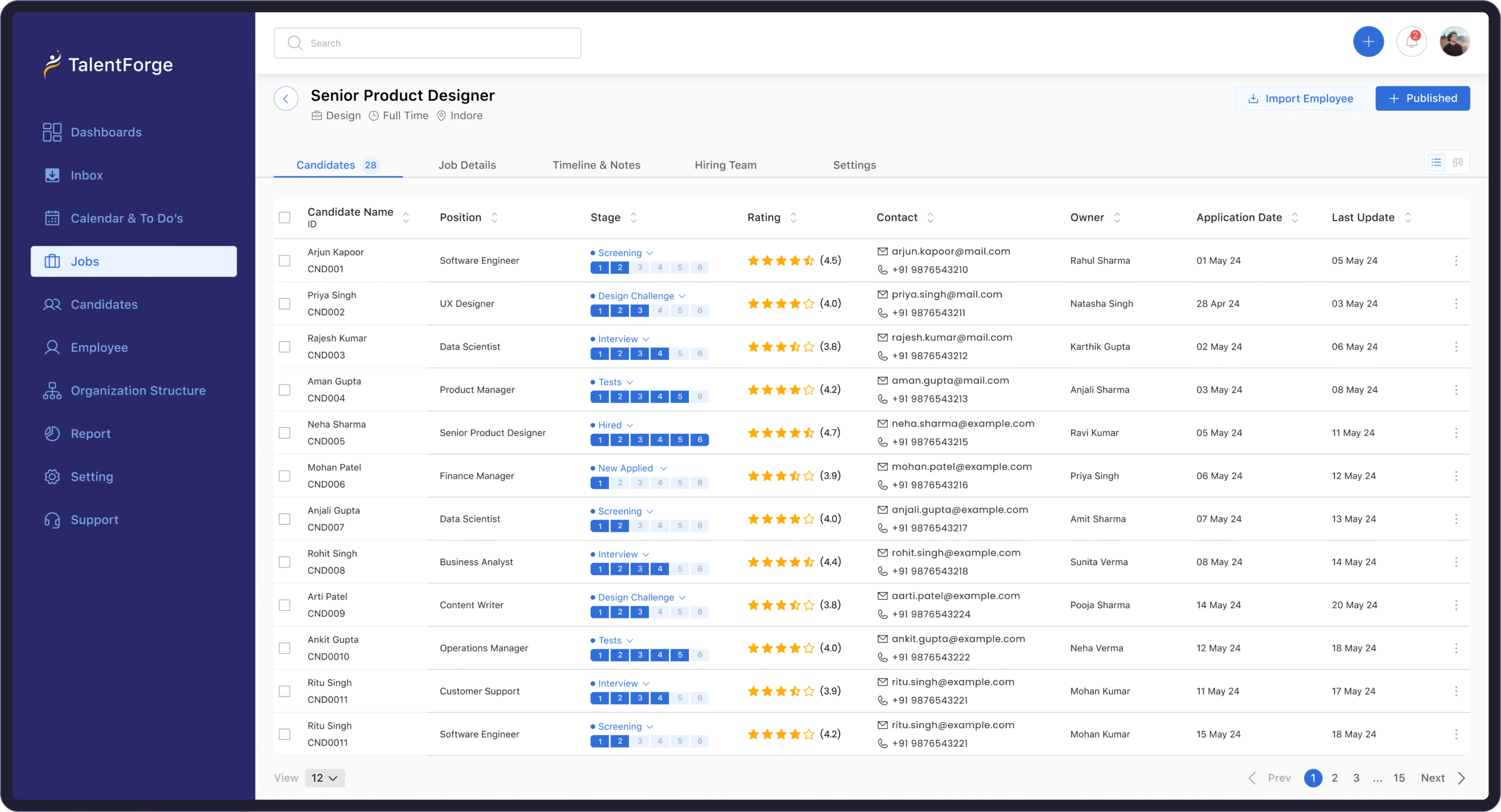This screenshot has height=812, width=1501.
Task: Sort by Contact column arrows
Action: coord(930,218)
